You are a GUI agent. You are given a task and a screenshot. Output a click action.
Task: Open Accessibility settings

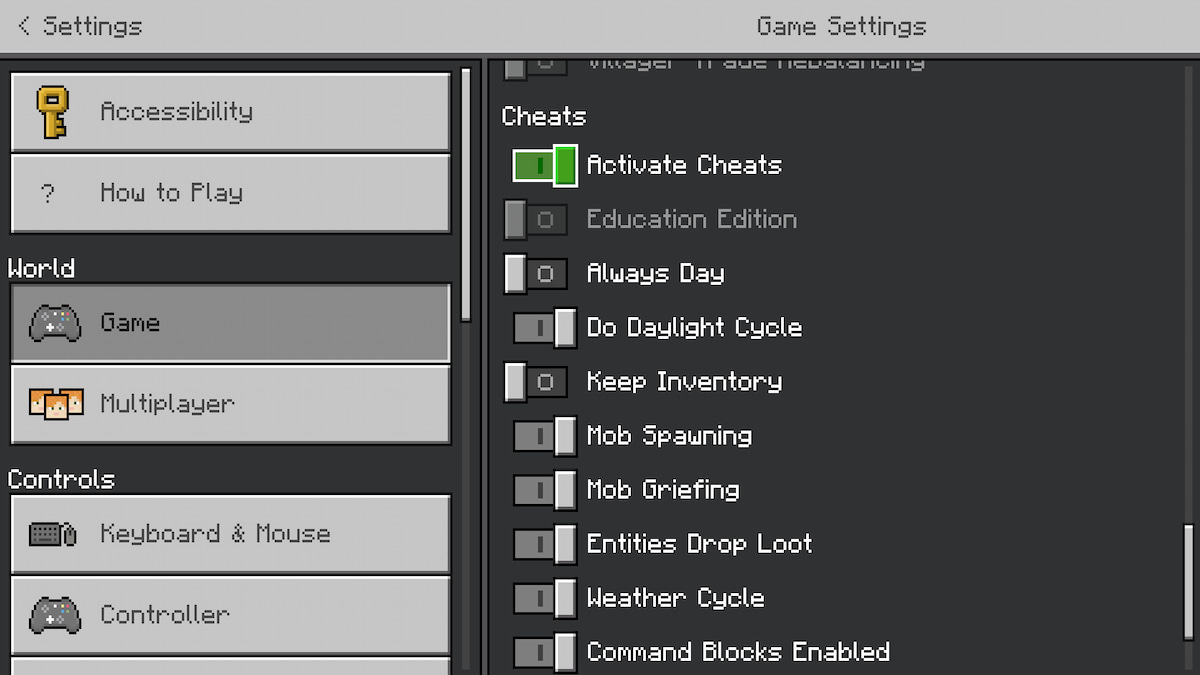pos(230,112)
